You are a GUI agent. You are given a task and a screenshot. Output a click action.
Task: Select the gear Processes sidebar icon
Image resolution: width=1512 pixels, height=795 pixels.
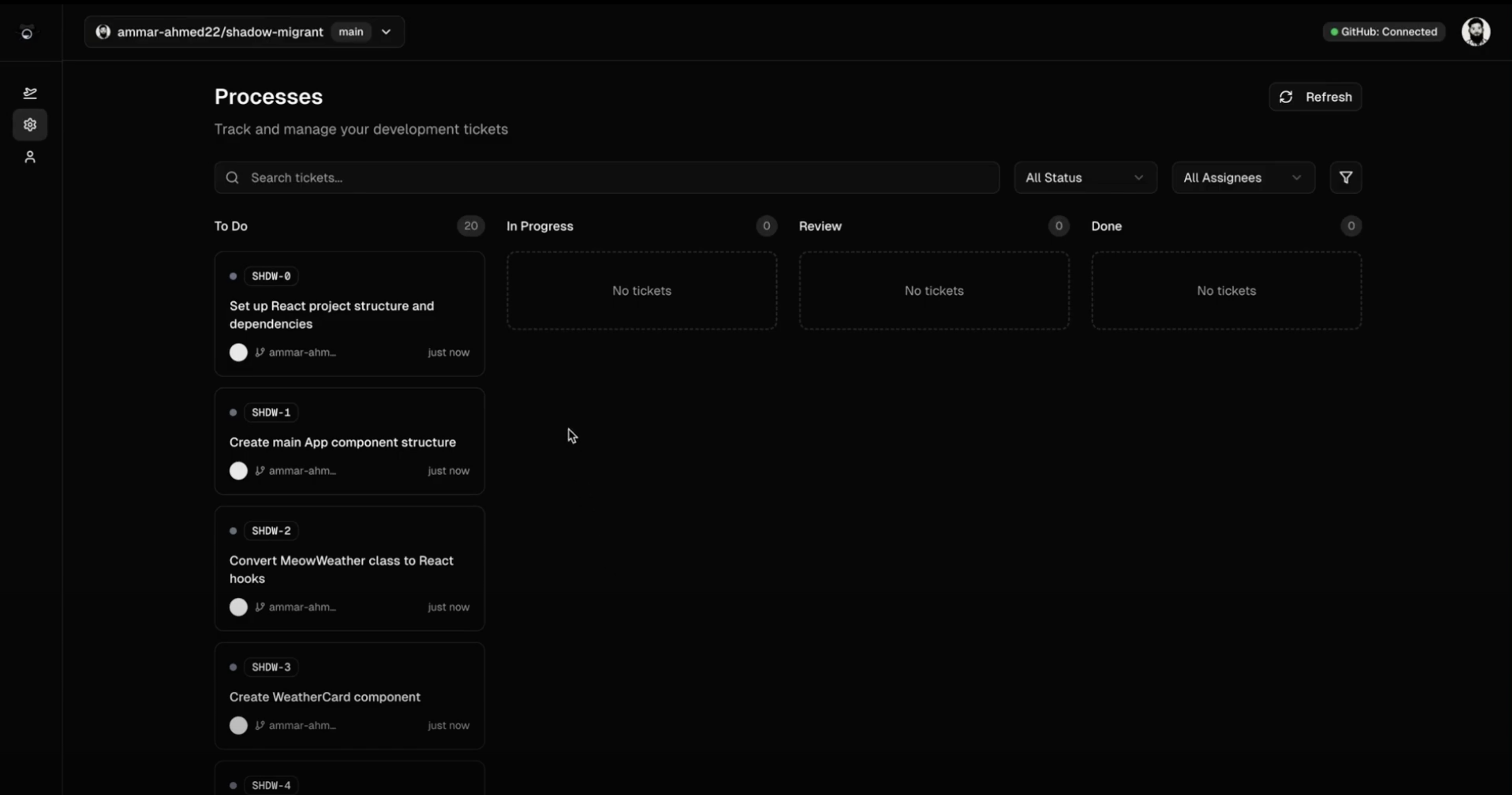click(x=30, y=125)
